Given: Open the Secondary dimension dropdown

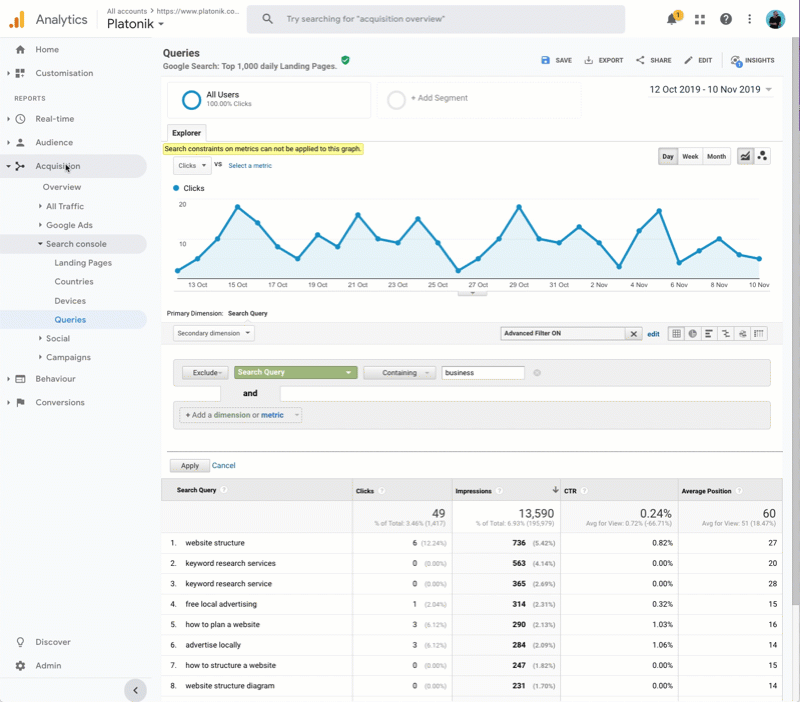Looking at the screenshot, I should pyautogui.click(x=213, y=333).
